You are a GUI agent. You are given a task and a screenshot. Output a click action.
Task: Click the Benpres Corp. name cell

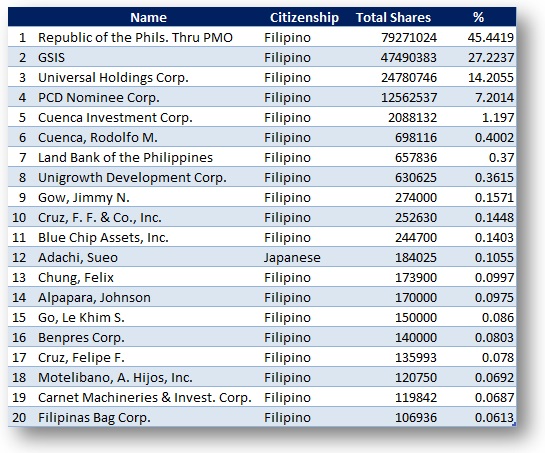click(x=81, y=338)
